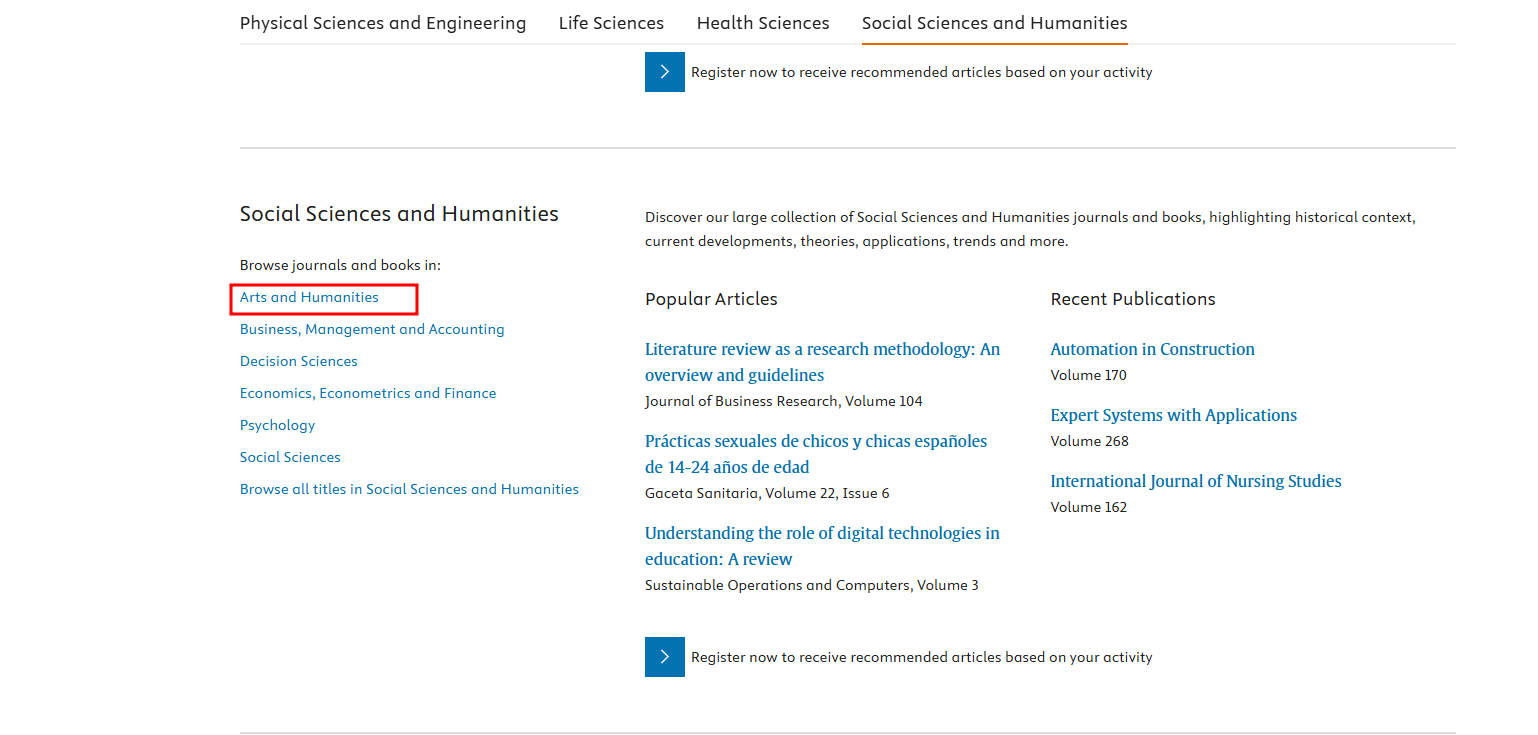Image resolution: width=1538 pixels, height=735 pixels.
Task: Browse Business, Management and Accounting titles
Action: (372, 329)
